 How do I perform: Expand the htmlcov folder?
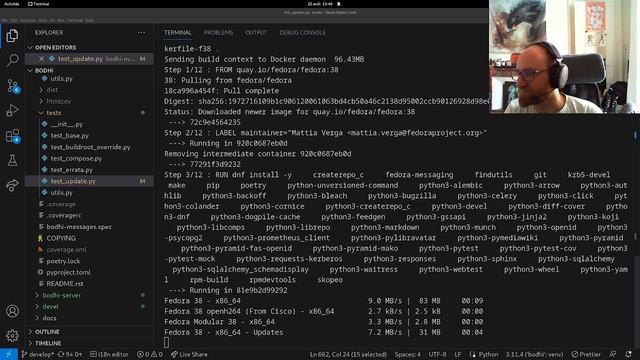coord(58,101)
